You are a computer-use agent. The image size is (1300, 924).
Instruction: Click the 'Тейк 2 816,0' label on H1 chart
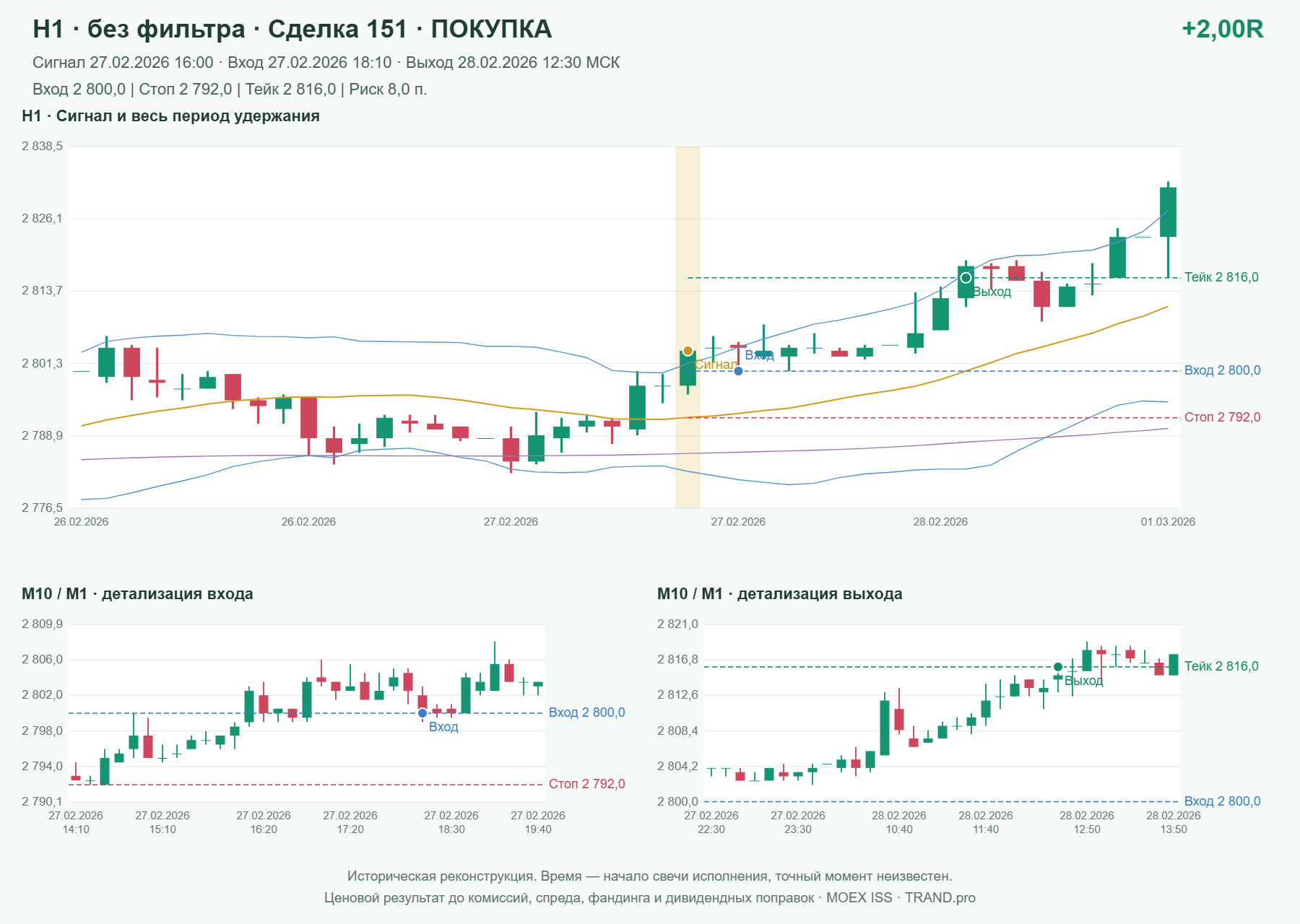[1221, 277]
